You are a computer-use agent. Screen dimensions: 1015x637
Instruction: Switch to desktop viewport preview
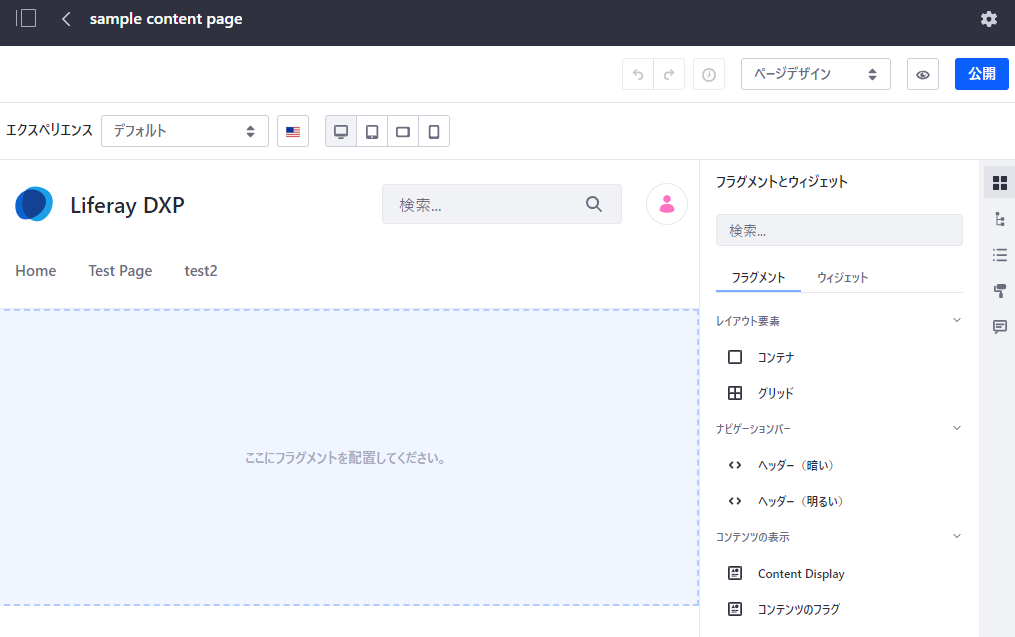pos(341,131)
